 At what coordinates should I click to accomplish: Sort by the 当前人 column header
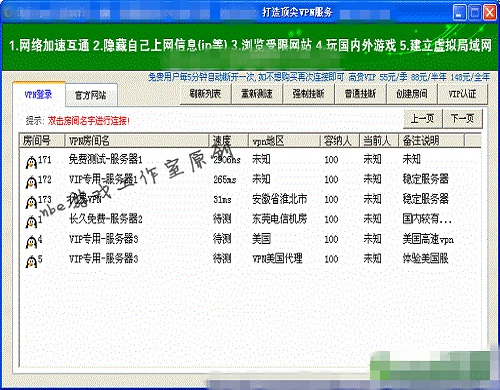379,140
